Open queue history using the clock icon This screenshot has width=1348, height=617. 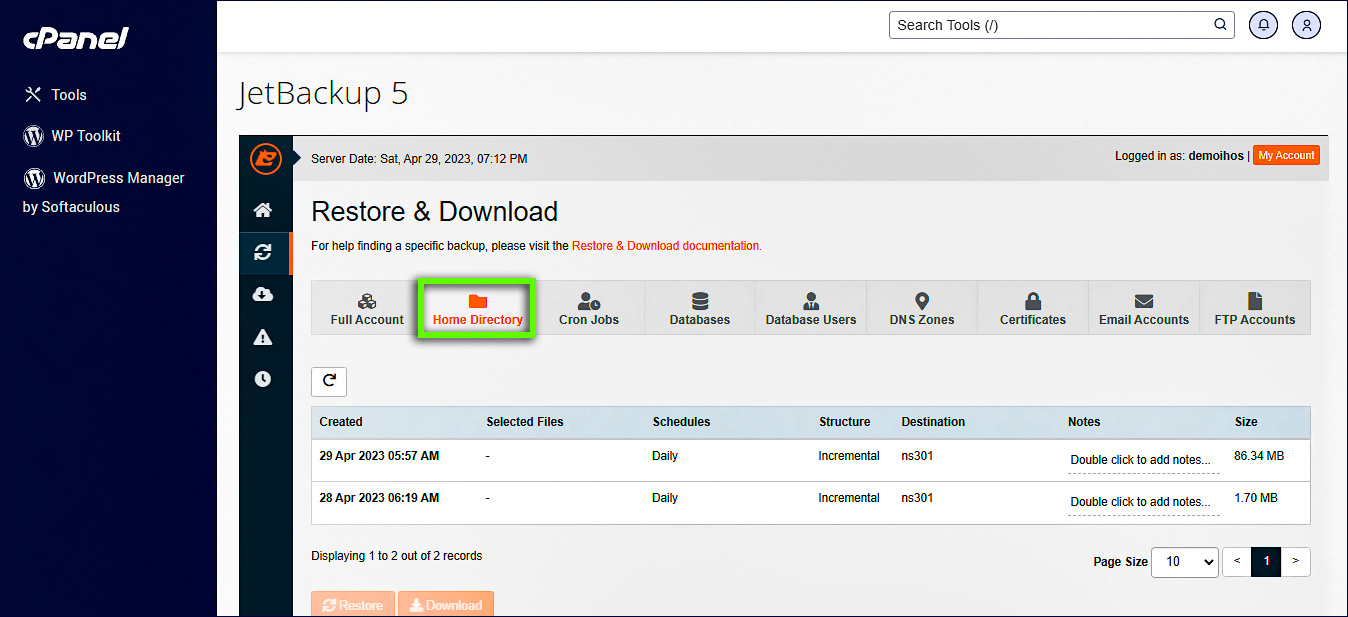[x=264, y=379]
